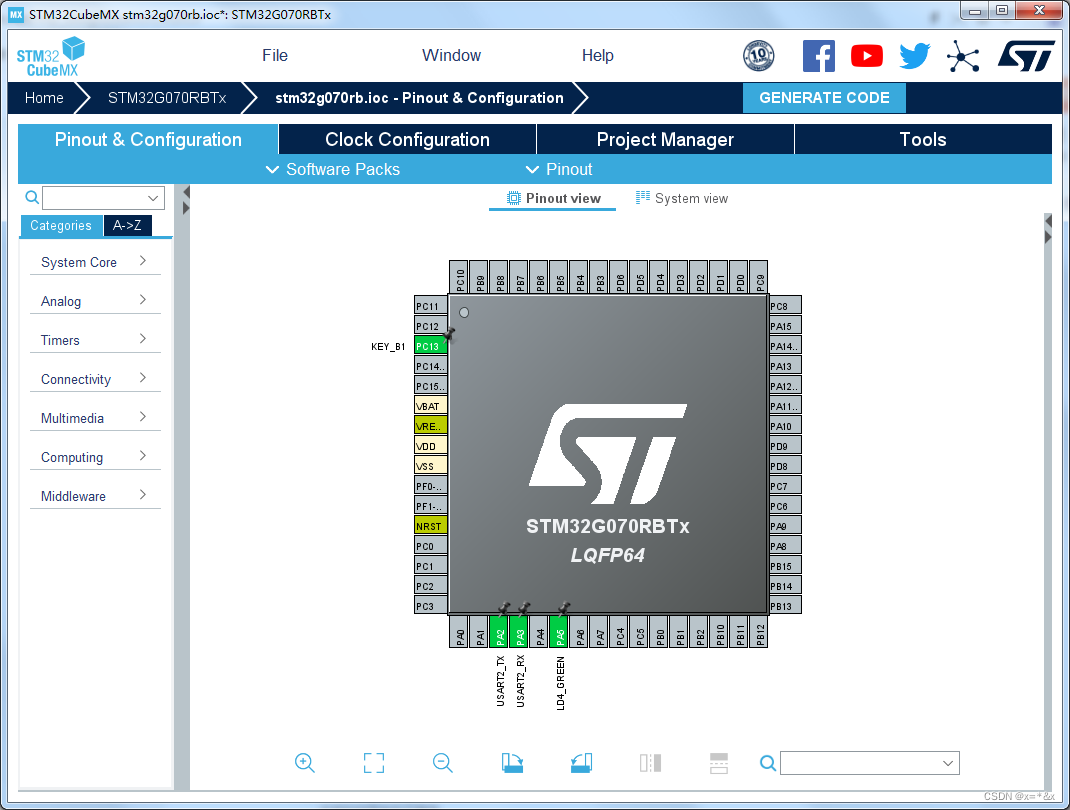Go to Home breadcrumb

coord(44,98)
